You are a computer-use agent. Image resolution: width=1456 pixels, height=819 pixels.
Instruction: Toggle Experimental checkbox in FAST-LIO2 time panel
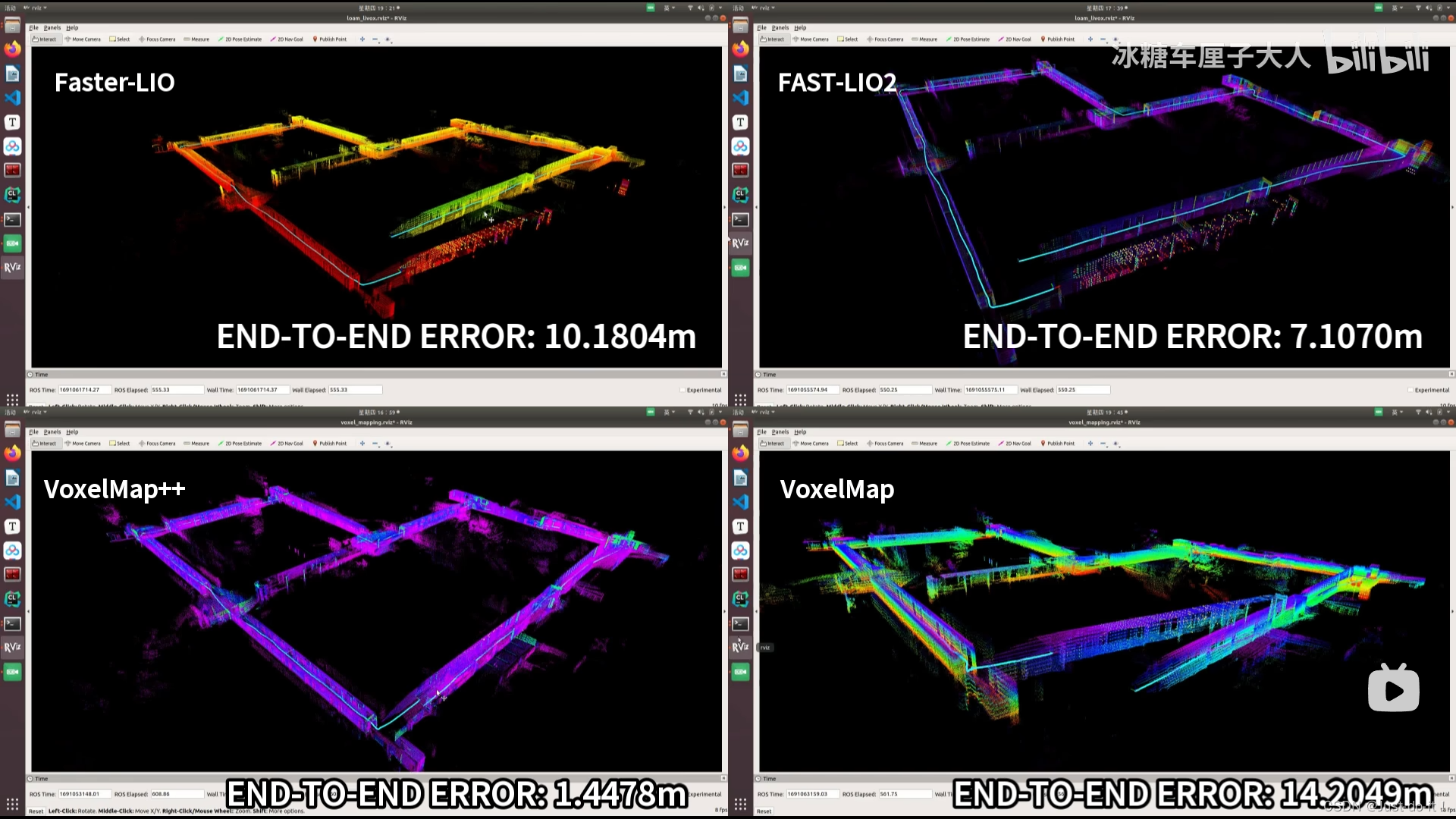coord(1410,391)
